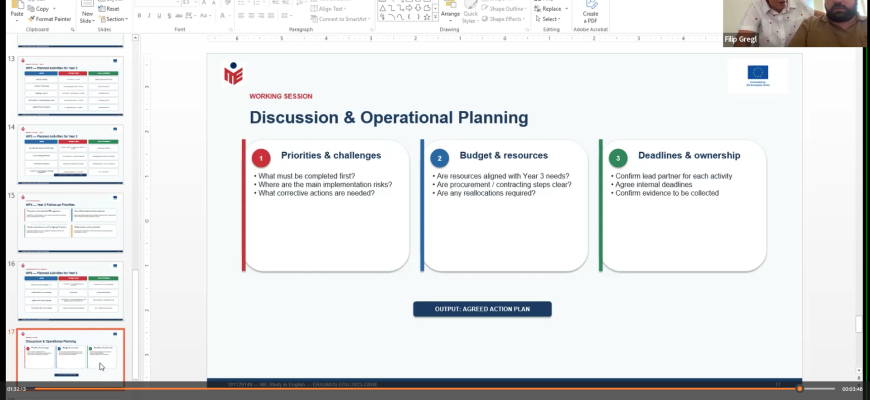This screenshot has width=870, height=400.
Task: Click the red number 1 circle
Action: click(x=261, y=158)
